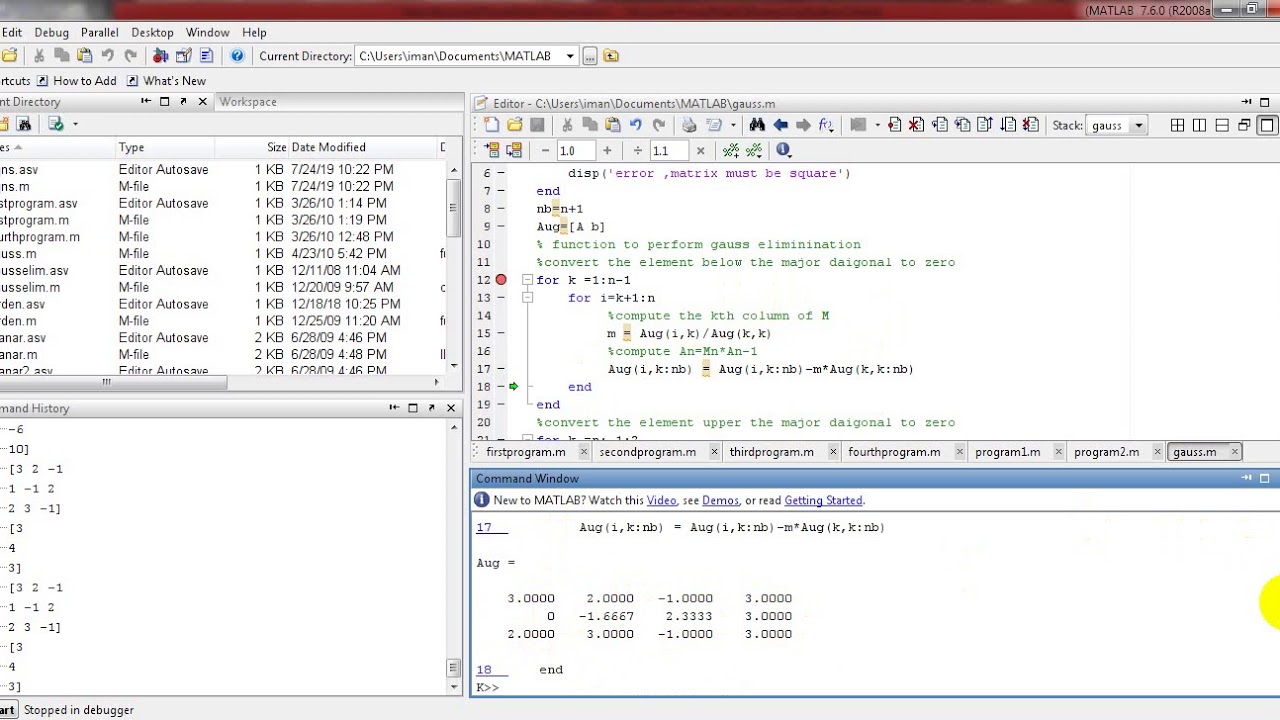Sort files by Type column header
Image resolution: width=1280 pixels, height=720 pixels.
coord(166,147)
